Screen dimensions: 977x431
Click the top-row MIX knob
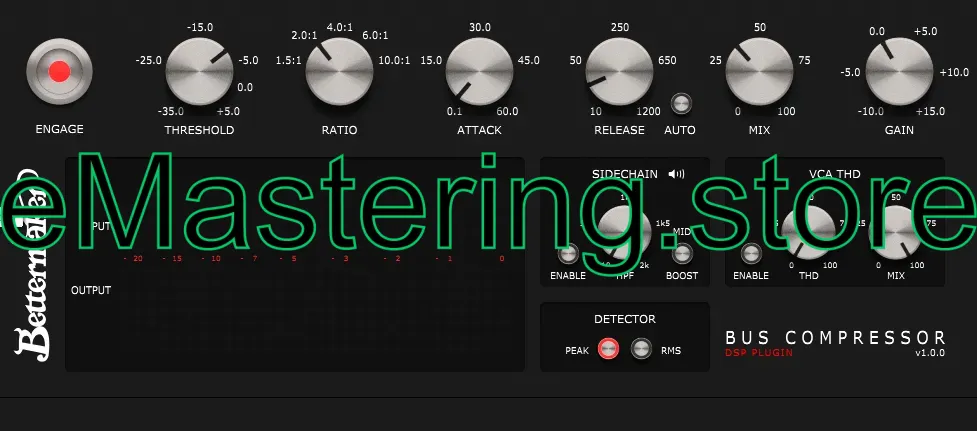click(759, 71)
